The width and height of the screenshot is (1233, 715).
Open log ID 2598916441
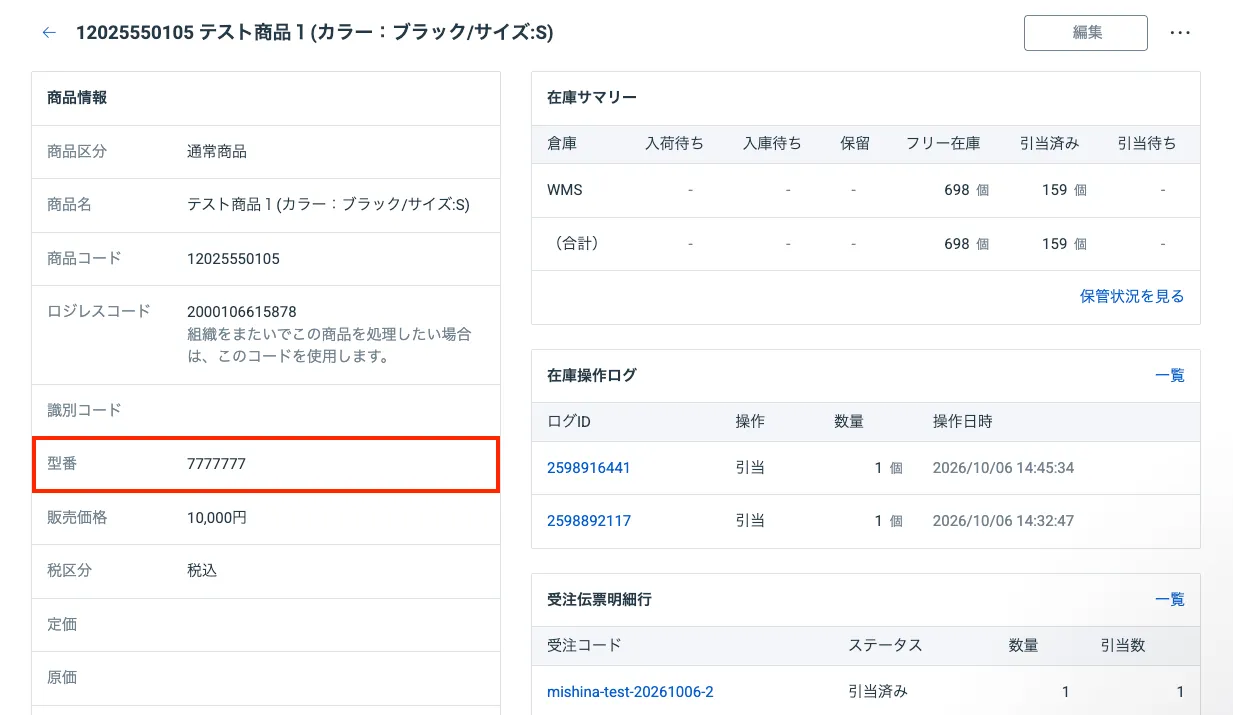[589, 467]
